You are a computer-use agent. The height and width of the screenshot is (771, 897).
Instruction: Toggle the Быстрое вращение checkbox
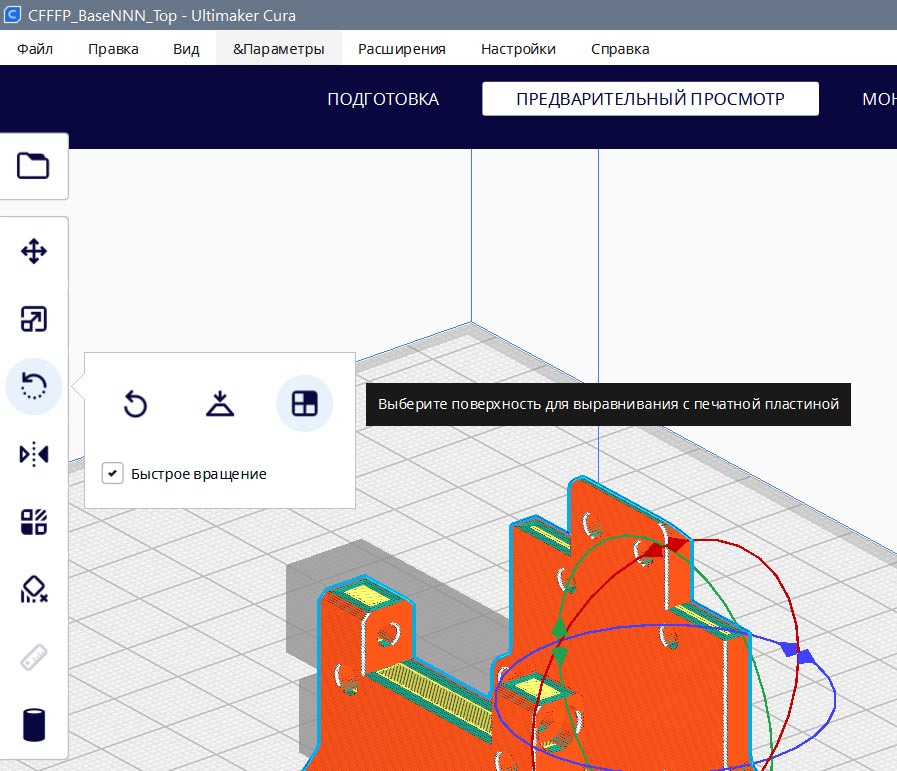tap(113, 473)
